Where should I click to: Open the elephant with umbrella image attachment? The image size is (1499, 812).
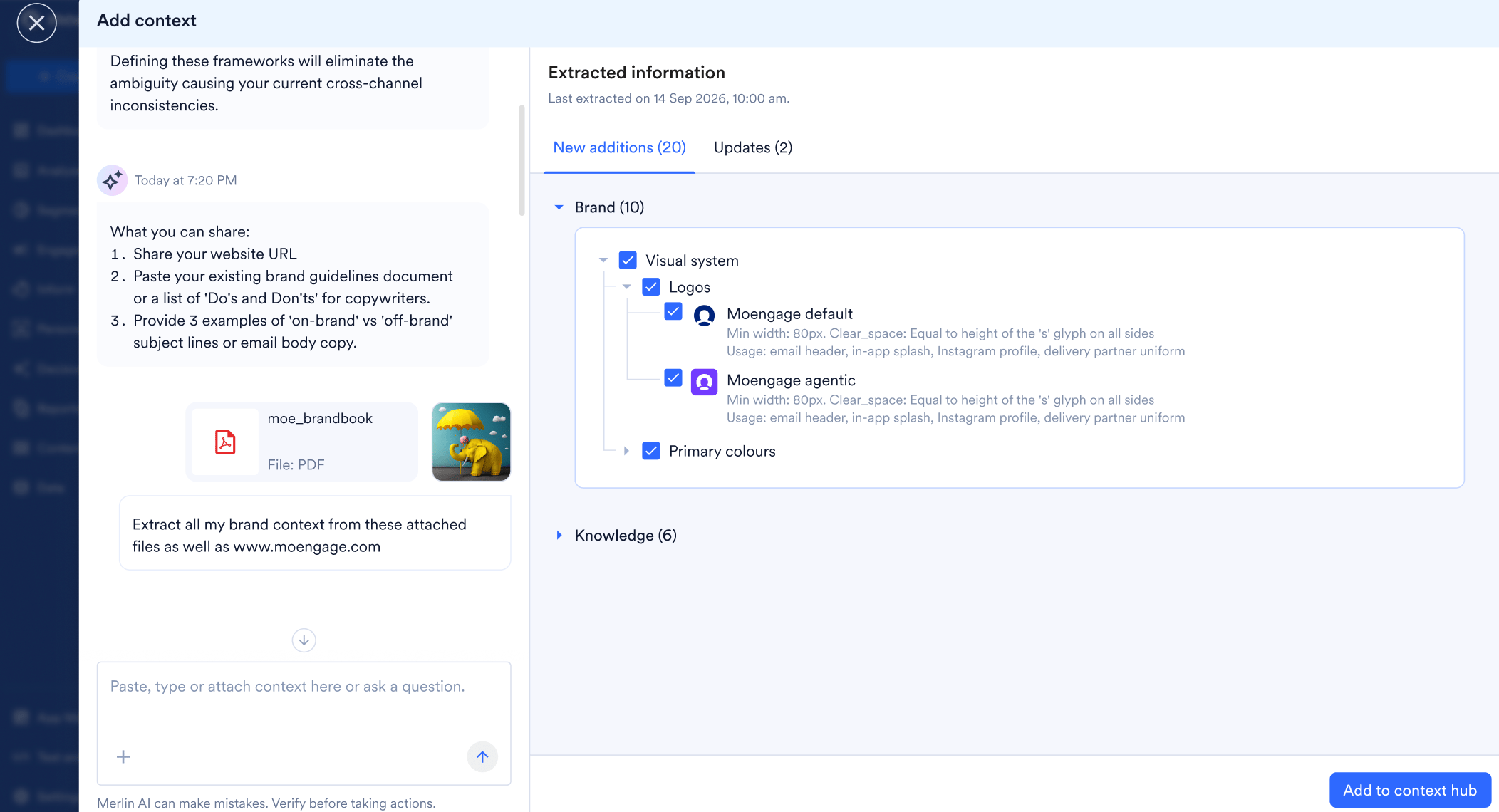(x=471, y=442)
